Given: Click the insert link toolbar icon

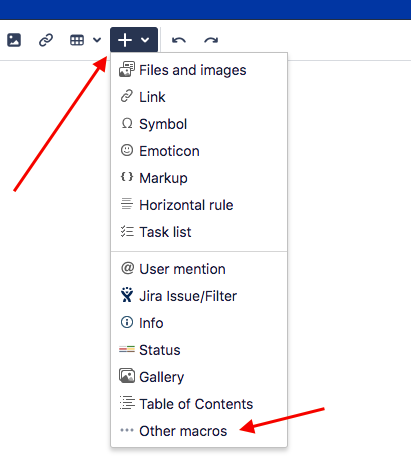Looking at the screenshot, I should (46, 40).
